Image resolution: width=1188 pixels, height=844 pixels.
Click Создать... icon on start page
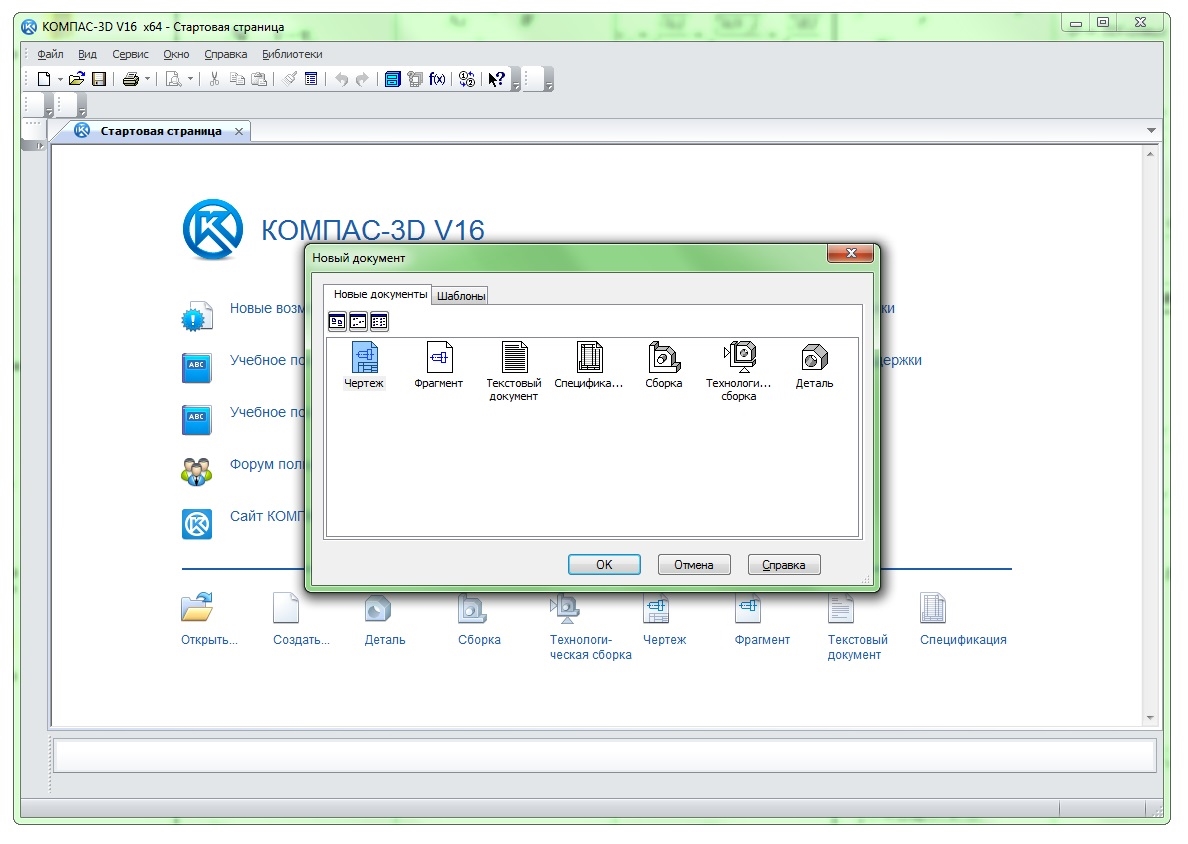pyautogui.click(x=286, y=608)
